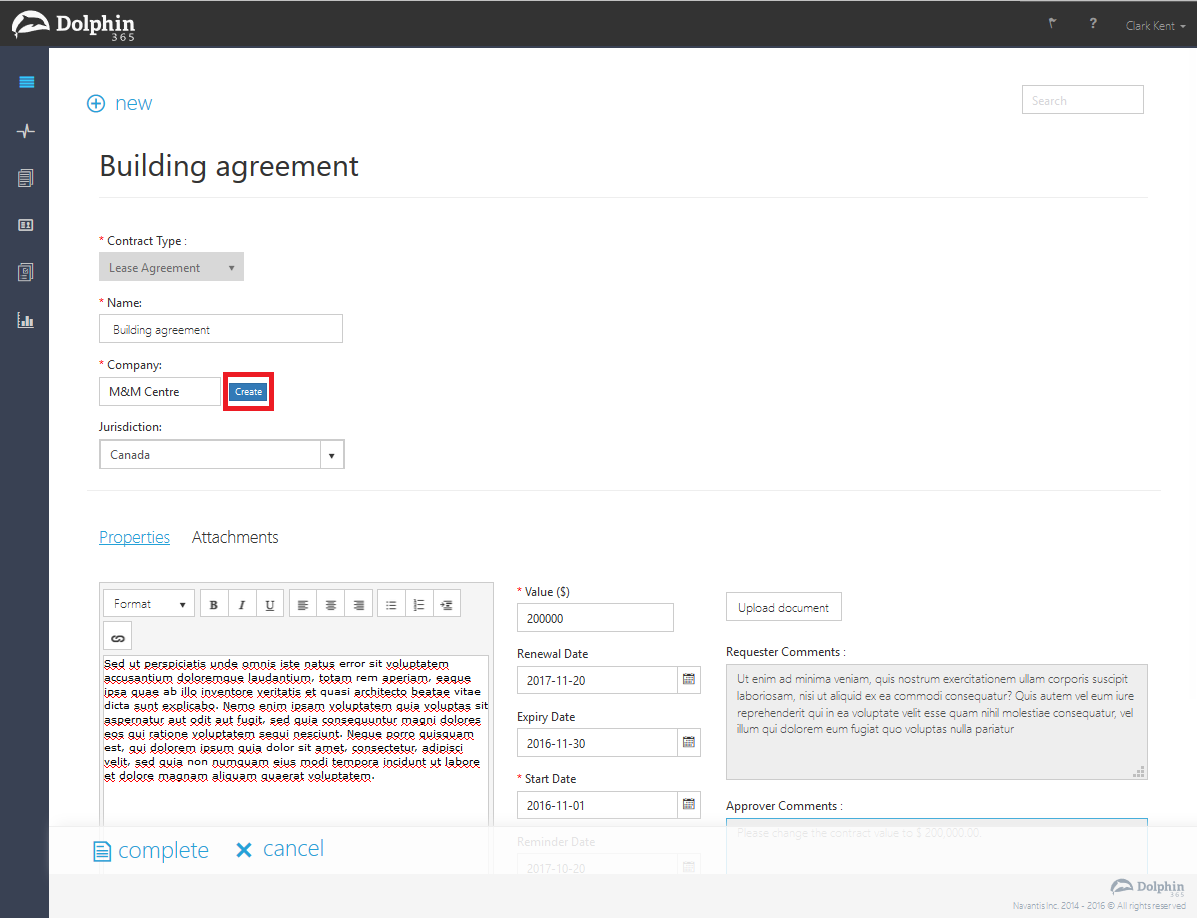Click into the Value ($) field
Viewport: 1197px width, 918px height.
[595, 618]
